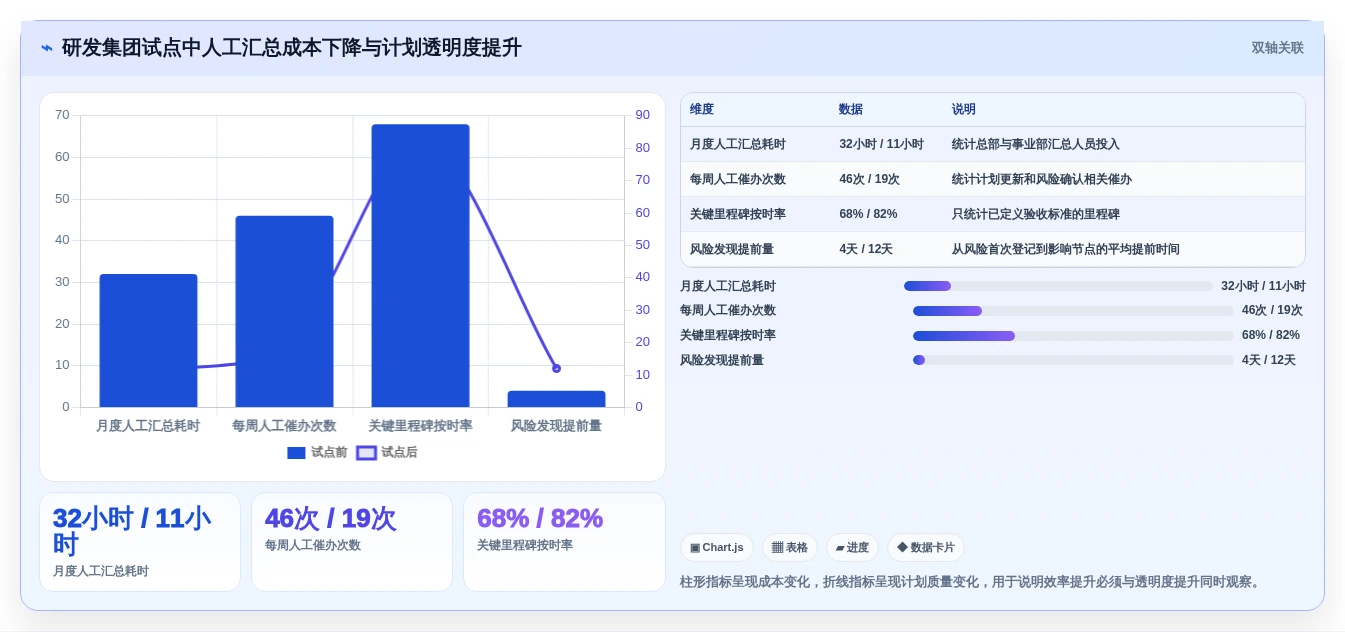Click the lightning icon beside the title
Image resolution: width=1345 pixels, height=632 pixels.
tap(47, 48)
